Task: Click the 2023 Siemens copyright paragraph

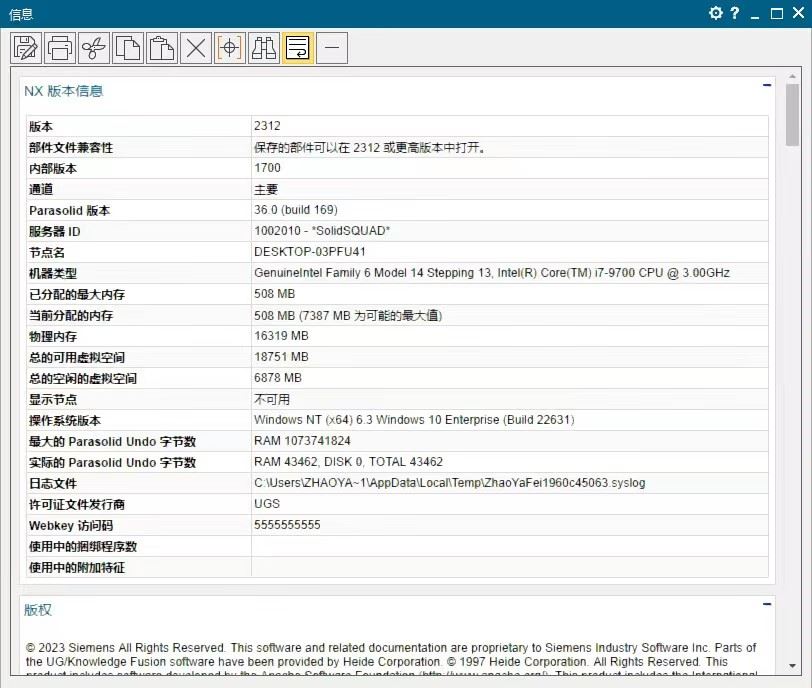Action: point(392,658)
